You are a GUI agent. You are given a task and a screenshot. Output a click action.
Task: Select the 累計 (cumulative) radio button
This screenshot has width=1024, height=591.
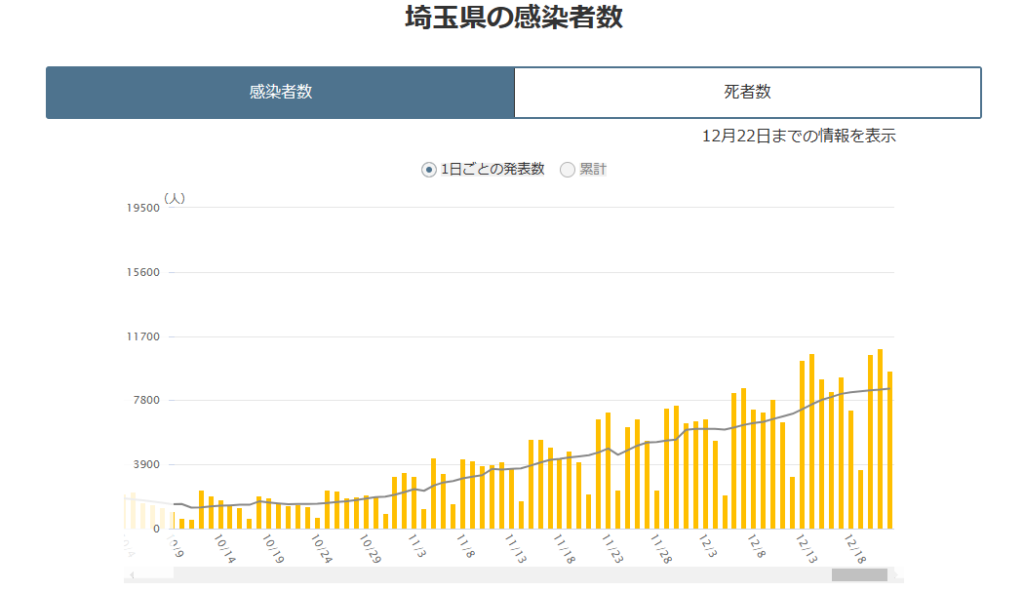pos(567,169)
